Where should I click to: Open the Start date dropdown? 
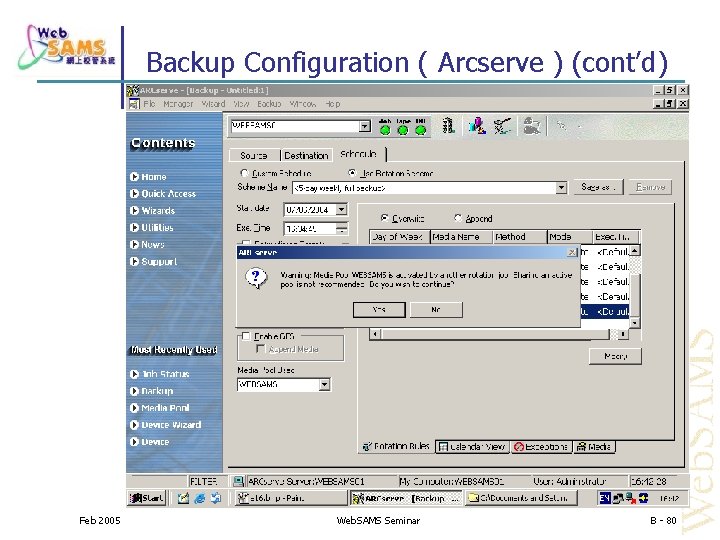click(341, 210)
